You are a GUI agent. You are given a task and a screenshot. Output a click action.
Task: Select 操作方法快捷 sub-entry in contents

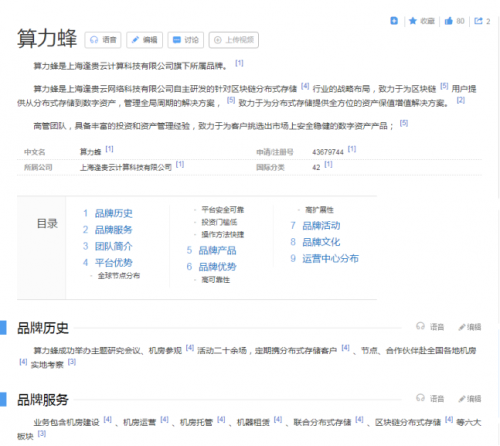223,235
